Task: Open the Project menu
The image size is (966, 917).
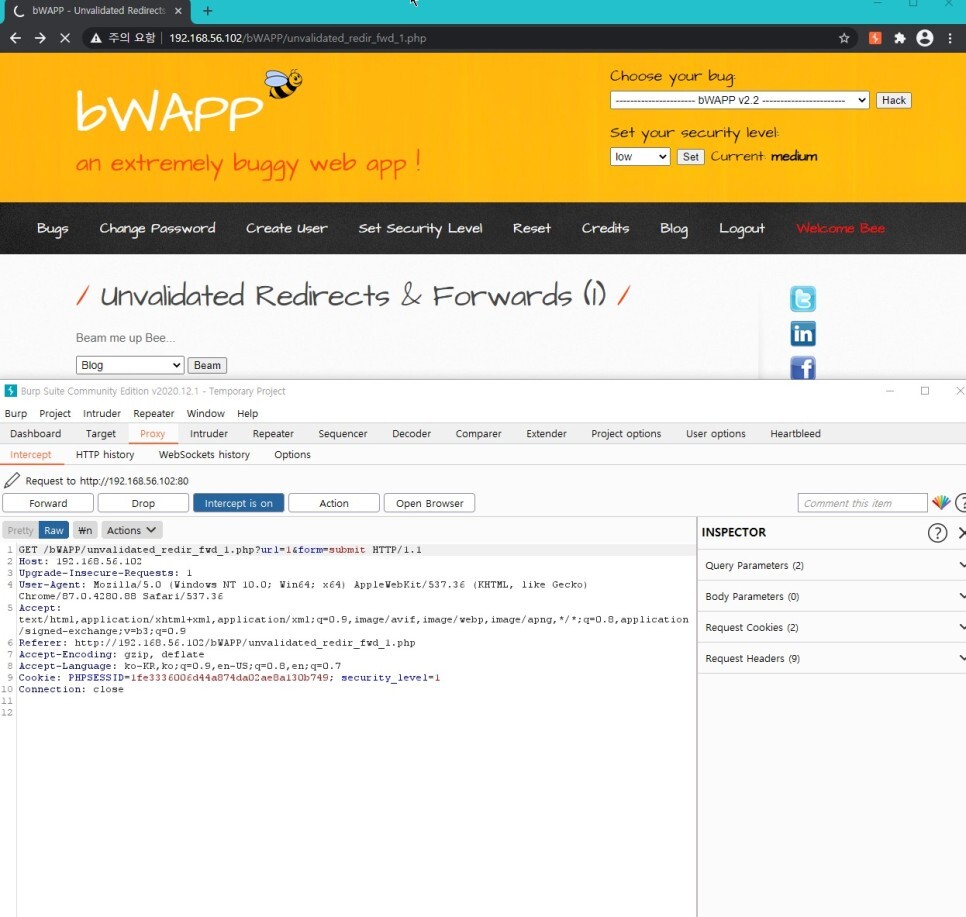Action: [55, 413]
